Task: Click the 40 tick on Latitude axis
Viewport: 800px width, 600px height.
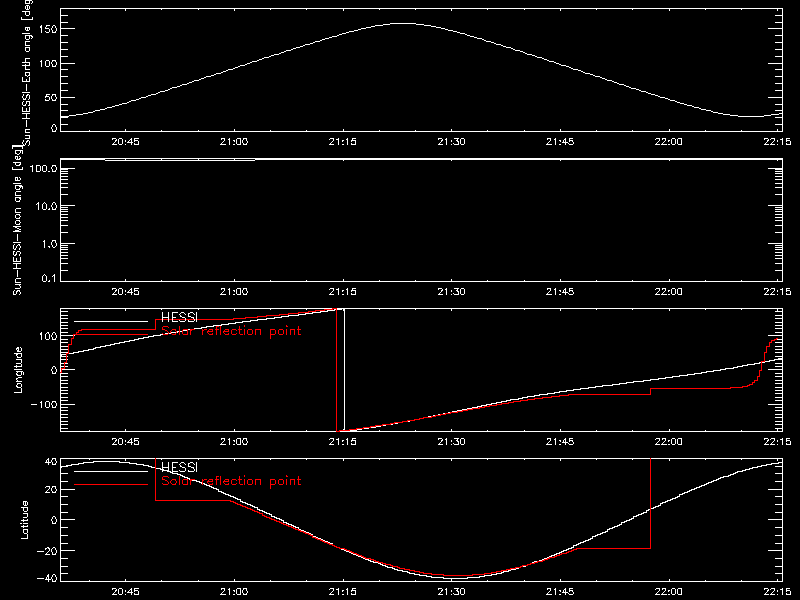Action: (51, 462)
